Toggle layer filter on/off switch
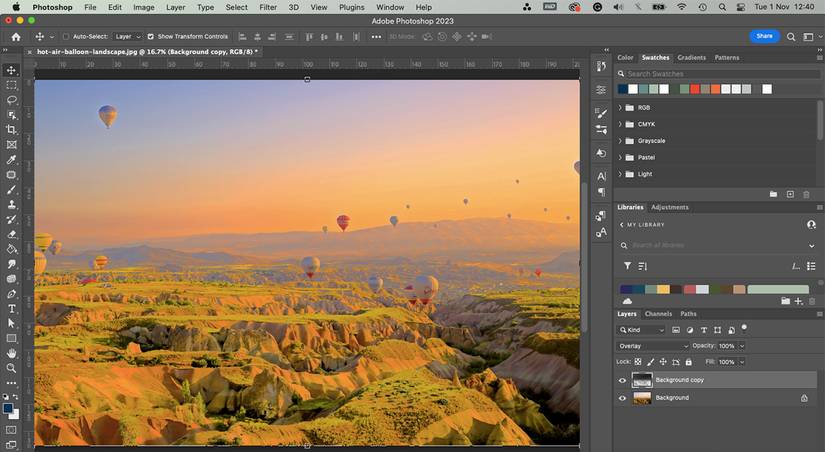 point(744,327)
